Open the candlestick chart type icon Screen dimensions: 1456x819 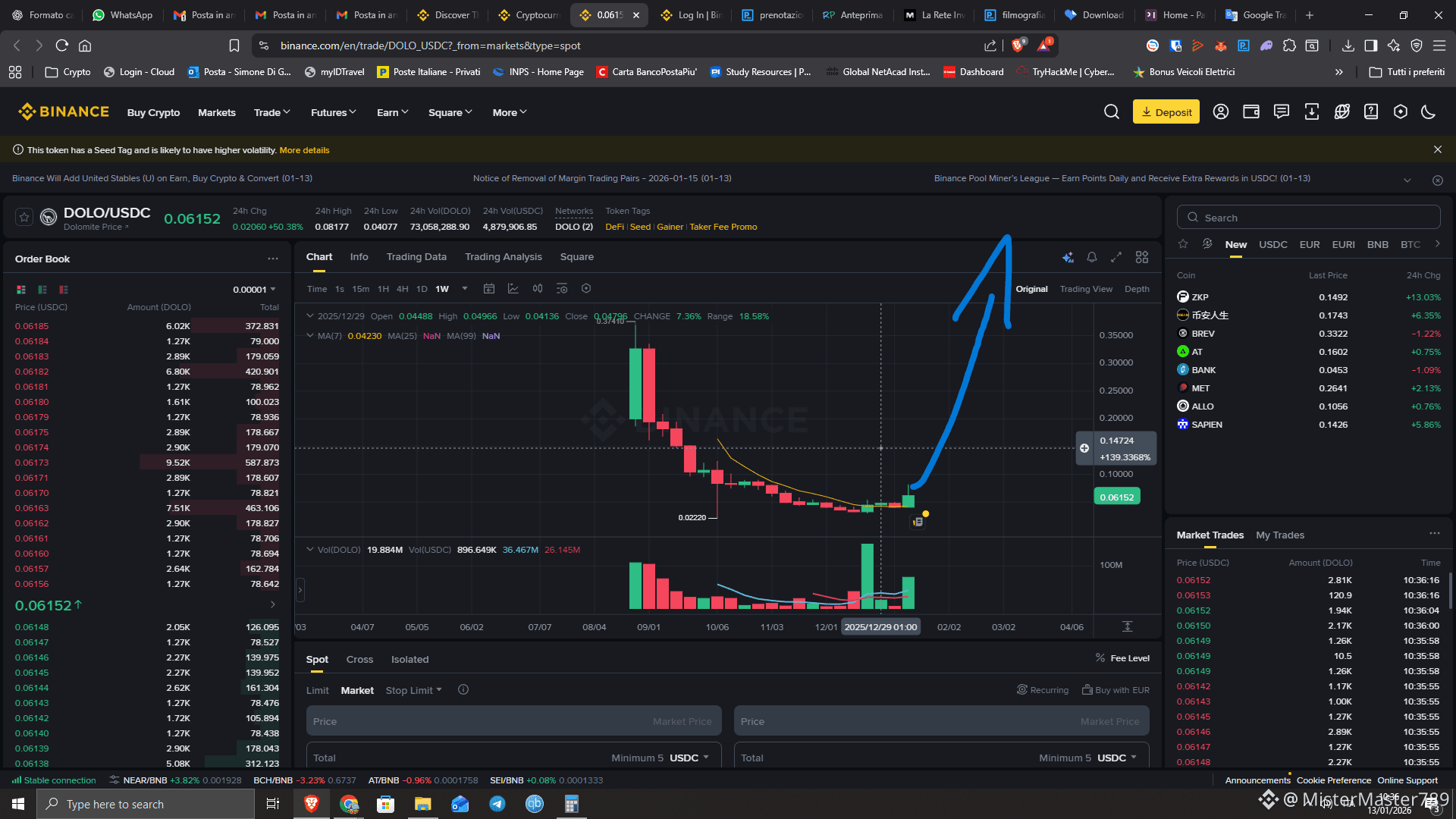tap(538, 289)
